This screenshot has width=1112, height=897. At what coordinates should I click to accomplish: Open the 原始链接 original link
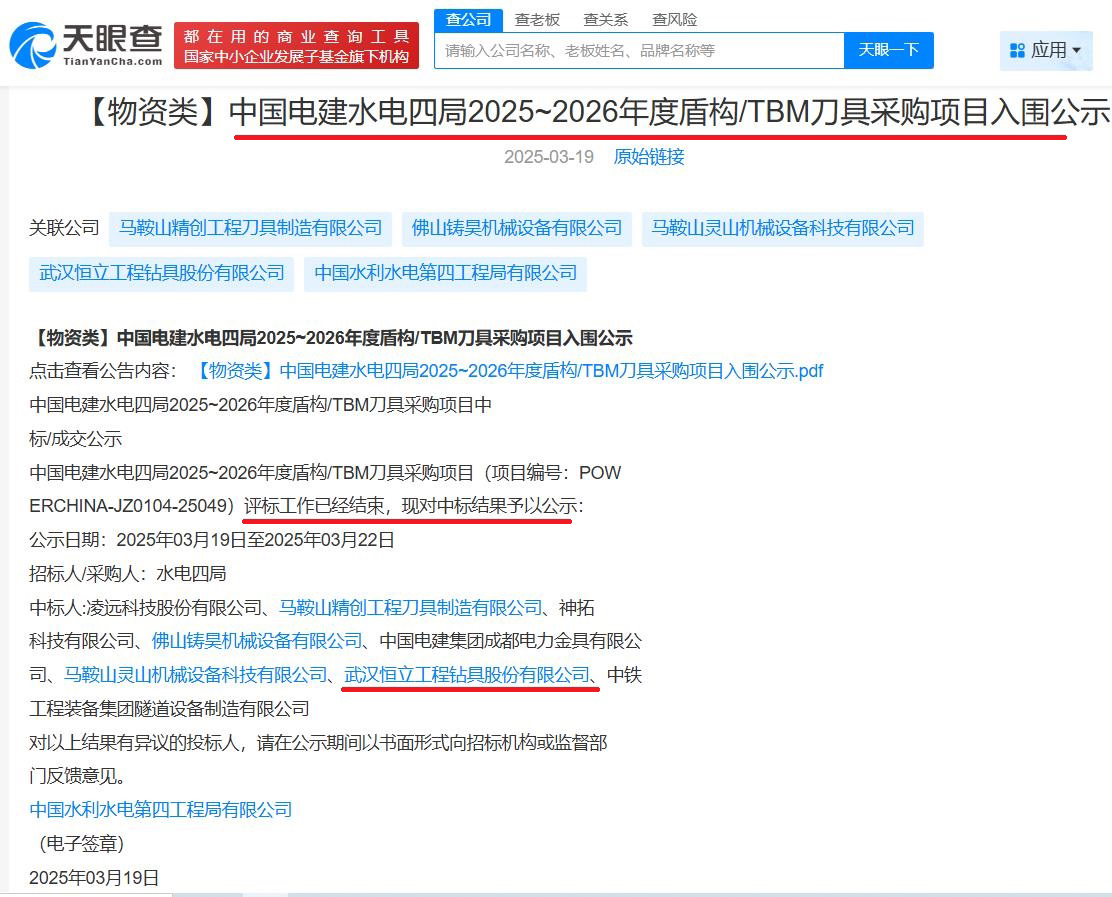tap(649, 157)
